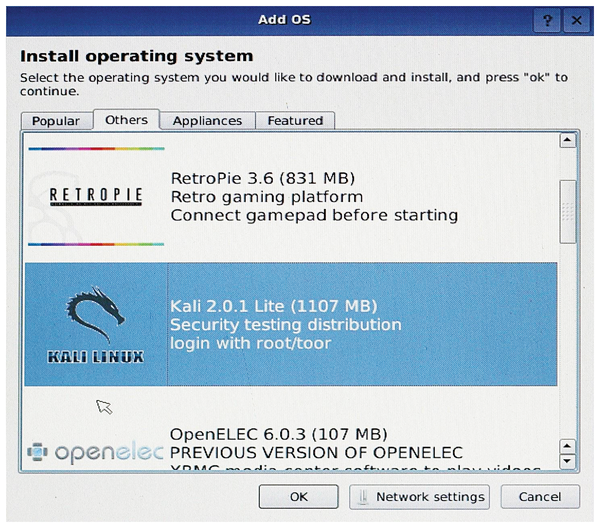This screenshot has width=600, height=528.
Task: Click "PREVIOUS VERSION OF OPENELEC" text
Action: pos(316,453)
